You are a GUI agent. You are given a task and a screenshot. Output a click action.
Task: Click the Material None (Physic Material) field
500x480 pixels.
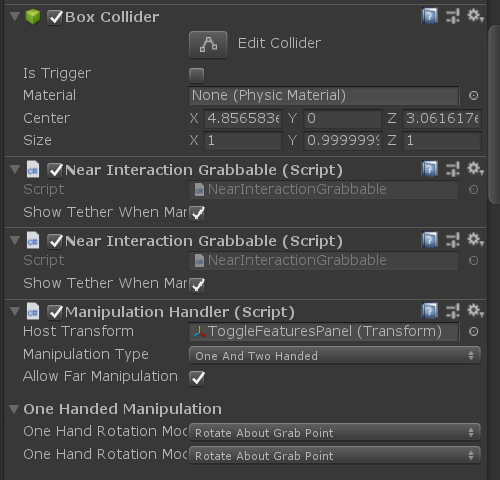(x=323, y=96)
